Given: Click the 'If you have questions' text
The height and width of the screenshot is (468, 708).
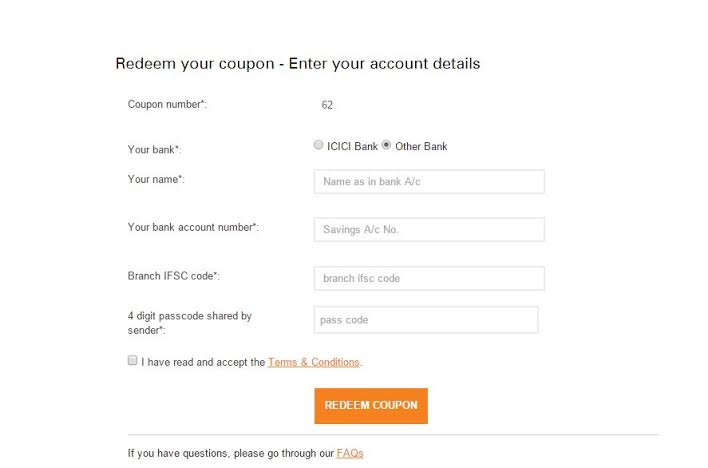Looking at the screenshot, I should tap(230, 453).
